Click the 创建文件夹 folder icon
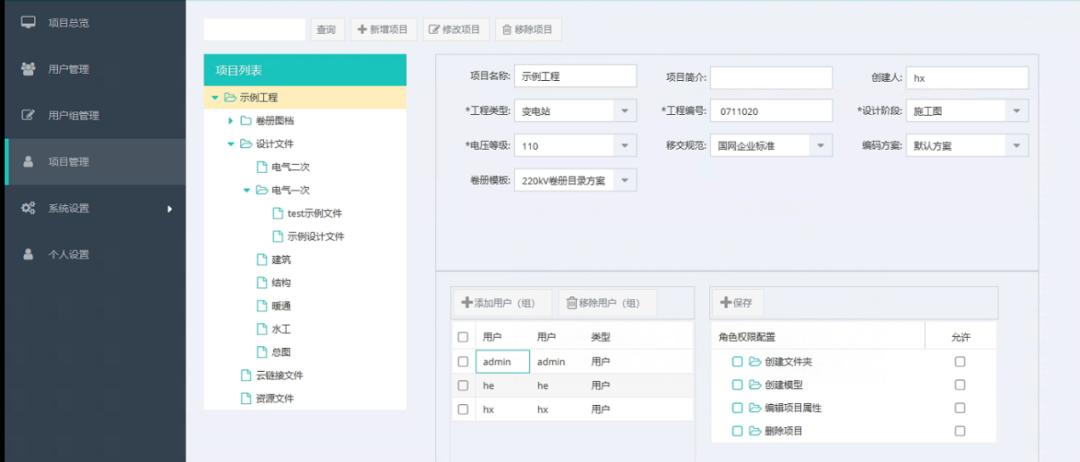This screenshot has width=1080, height=462. coord(755,361)
